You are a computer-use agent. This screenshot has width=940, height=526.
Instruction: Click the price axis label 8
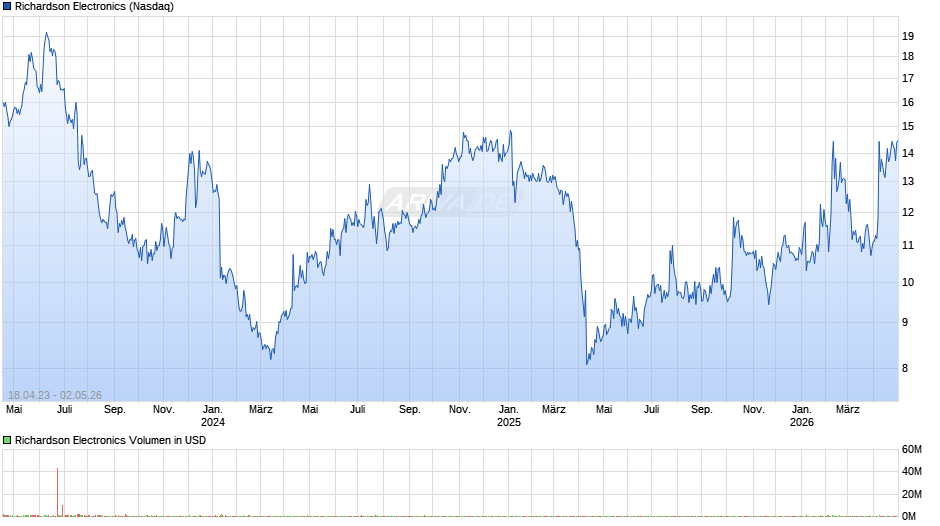[905, 369]
